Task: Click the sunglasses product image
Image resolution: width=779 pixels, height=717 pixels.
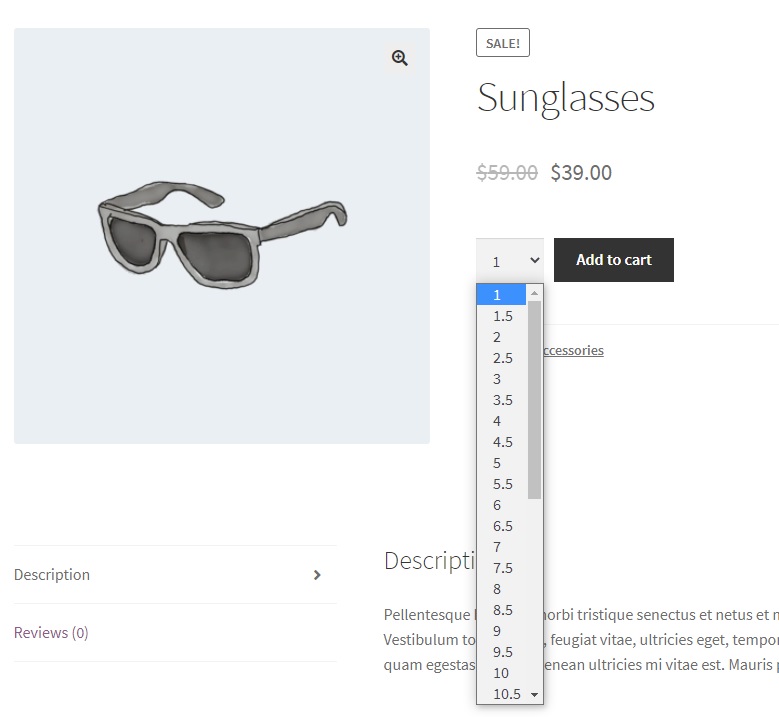Action: pos(222,236)
